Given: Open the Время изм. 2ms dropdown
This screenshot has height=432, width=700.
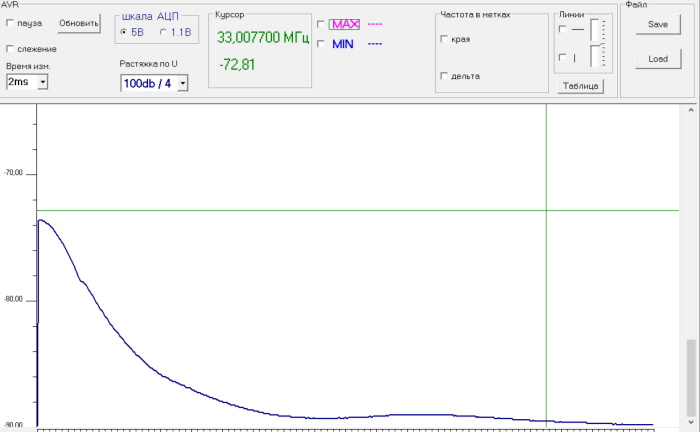Looking at the screenshot, I should [42, 82].
